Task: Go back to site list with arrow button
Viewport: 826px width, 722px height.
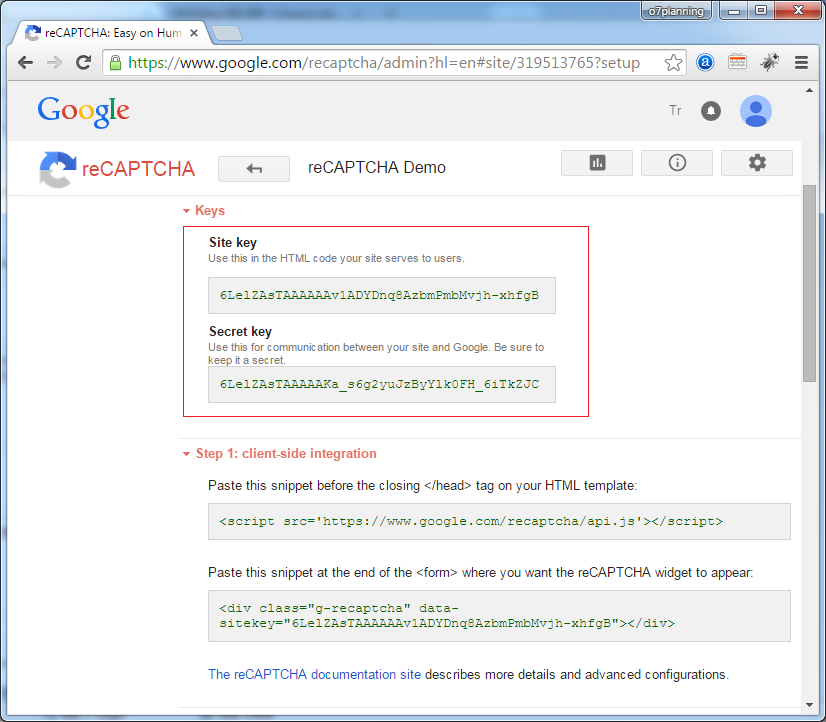Action: (x=254, y=169)
